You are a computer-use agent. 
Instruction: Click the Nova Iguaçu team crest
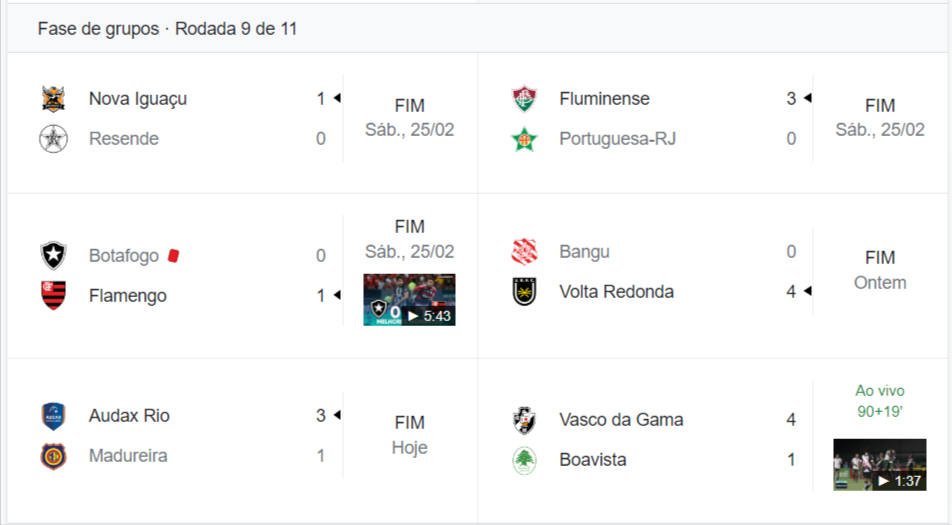coord(53,99)
